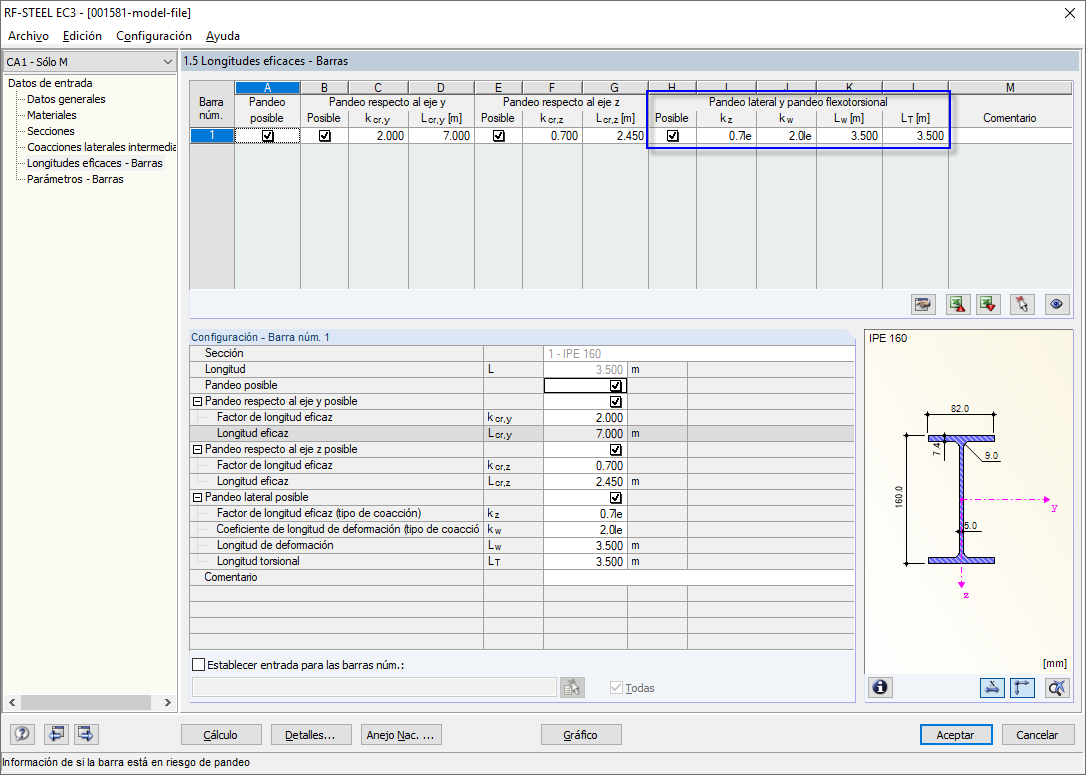
Task: Click the Gráfico button
Action: click(581, 735)
